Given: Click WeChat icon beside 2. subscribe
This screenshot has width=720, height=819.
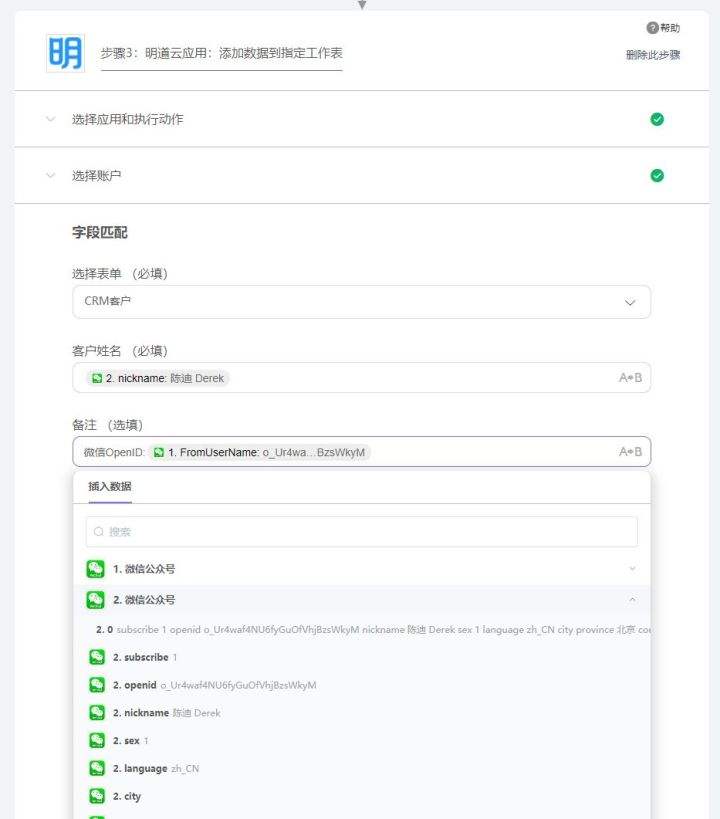Looking at the screenshot, I should click(x=97, y=657).
